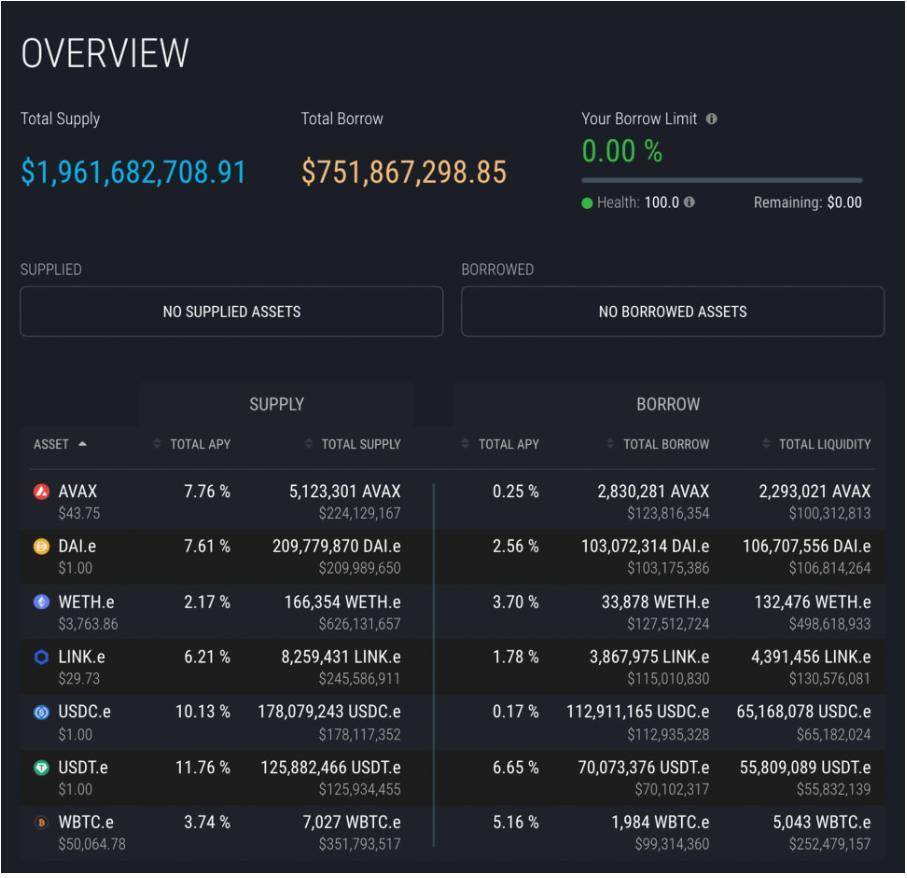
Task: Open info icon next to Health 100.0
Action: [x=689, y=202]
